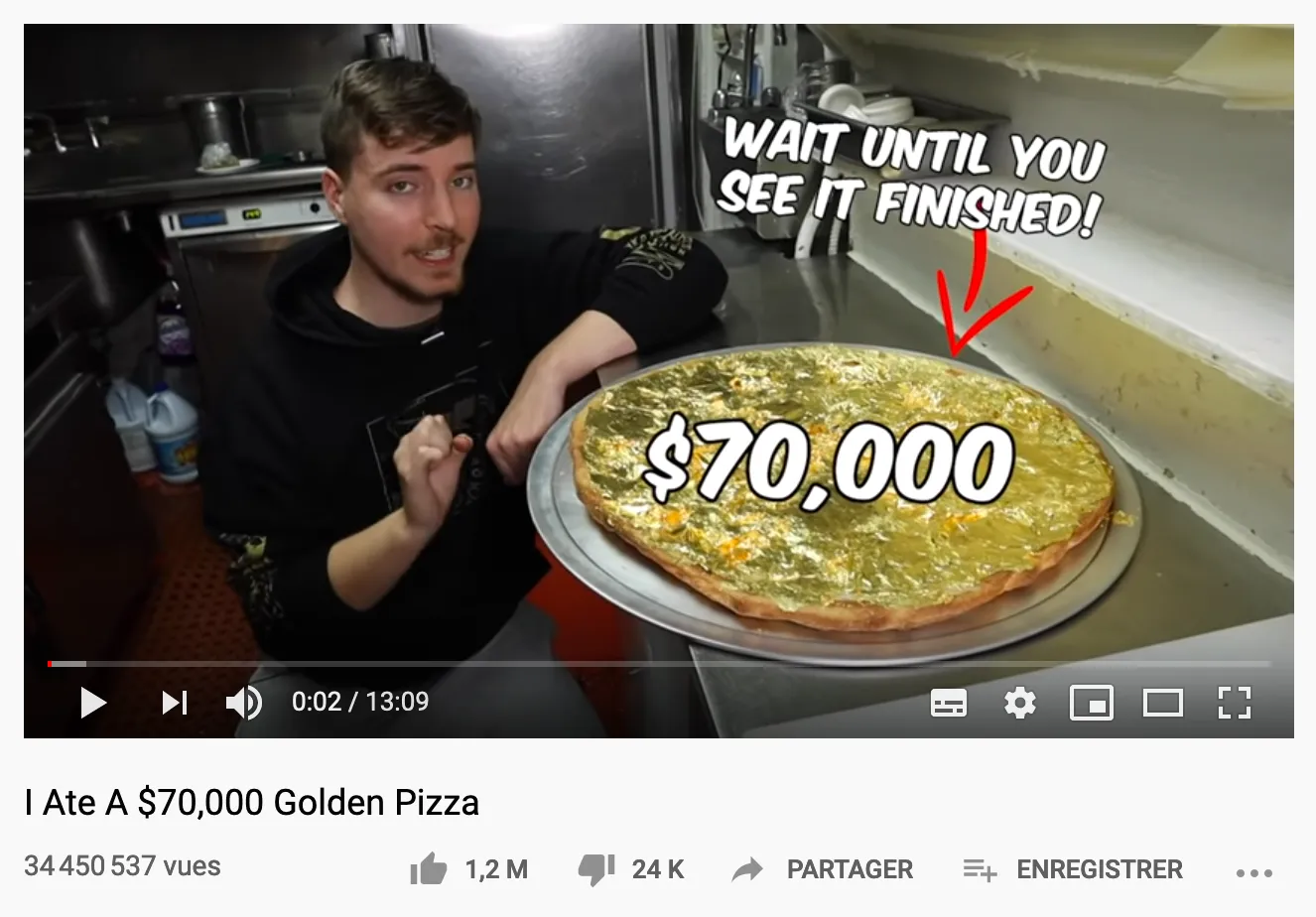Click the 1,2 M likes count
The height and width of the screenshot is (917, 1316).
(x=496, y=870)
